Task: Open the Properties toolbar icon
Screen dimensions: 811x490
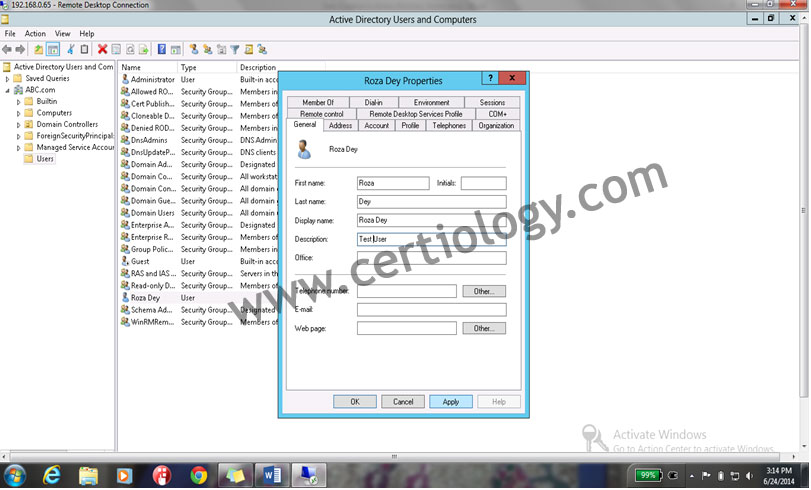Action: click(116, 50)
